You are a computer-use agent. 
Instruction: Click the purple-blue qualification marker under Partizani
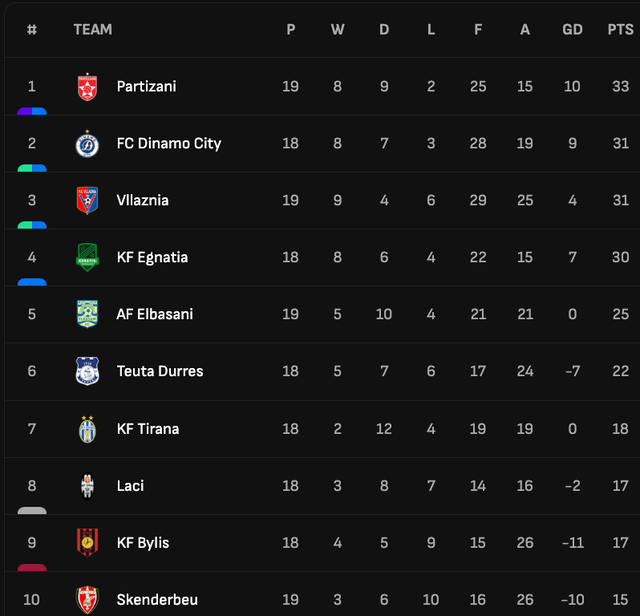(x=32, y=111)
